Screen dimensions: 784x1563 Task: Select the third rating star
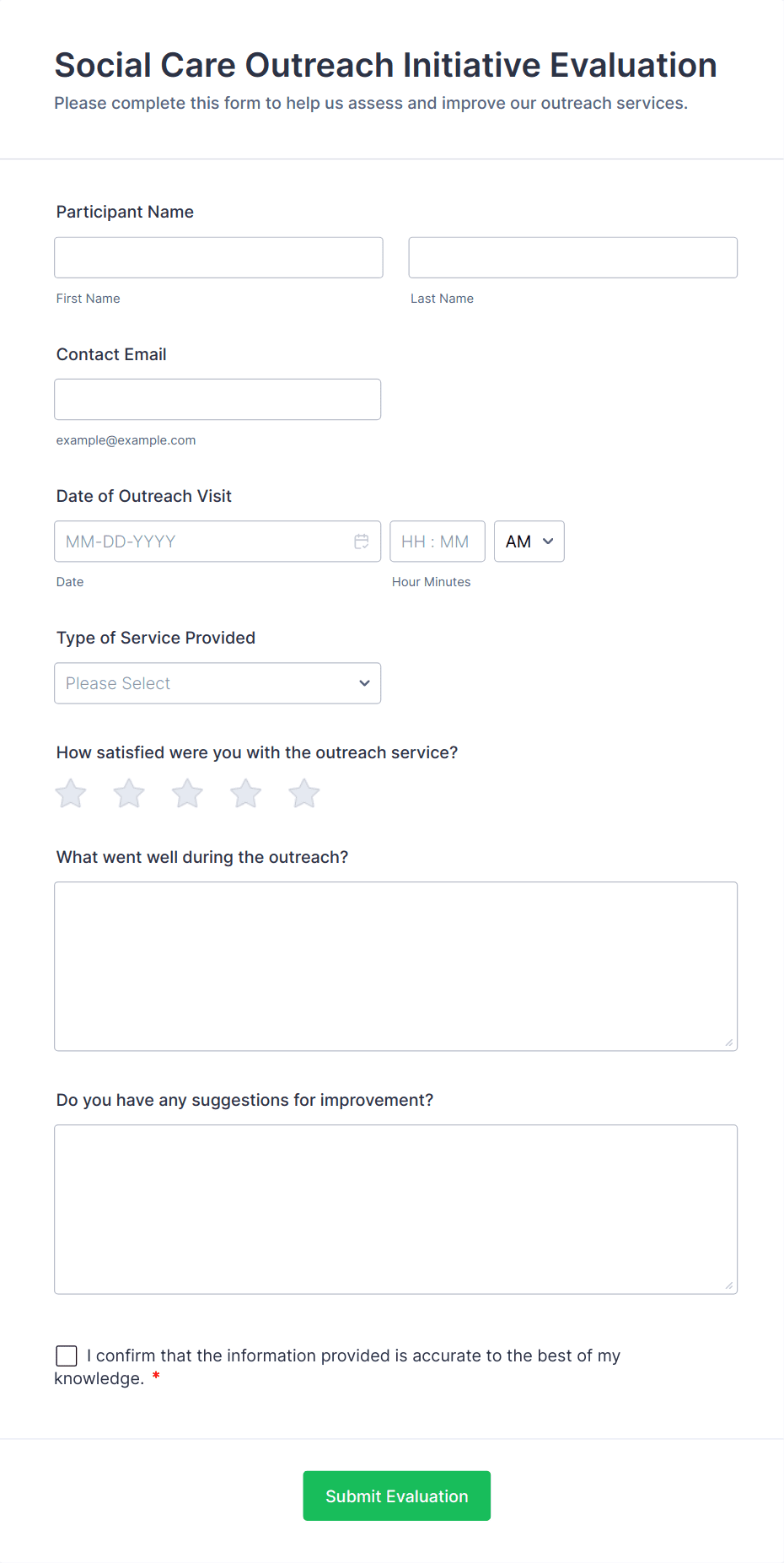pyautogui.click(x=187, y=794)
